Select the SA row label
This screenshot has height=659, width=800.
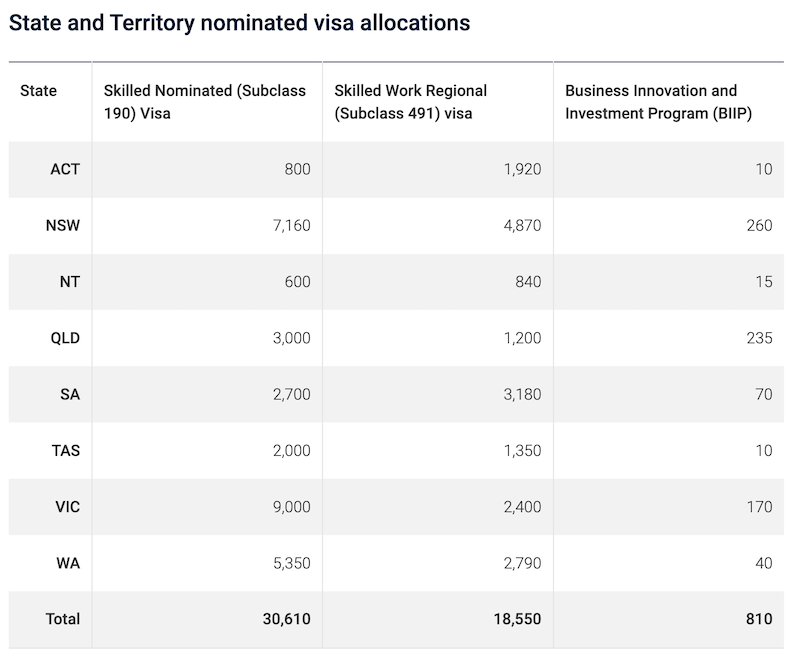coord(70,394)
